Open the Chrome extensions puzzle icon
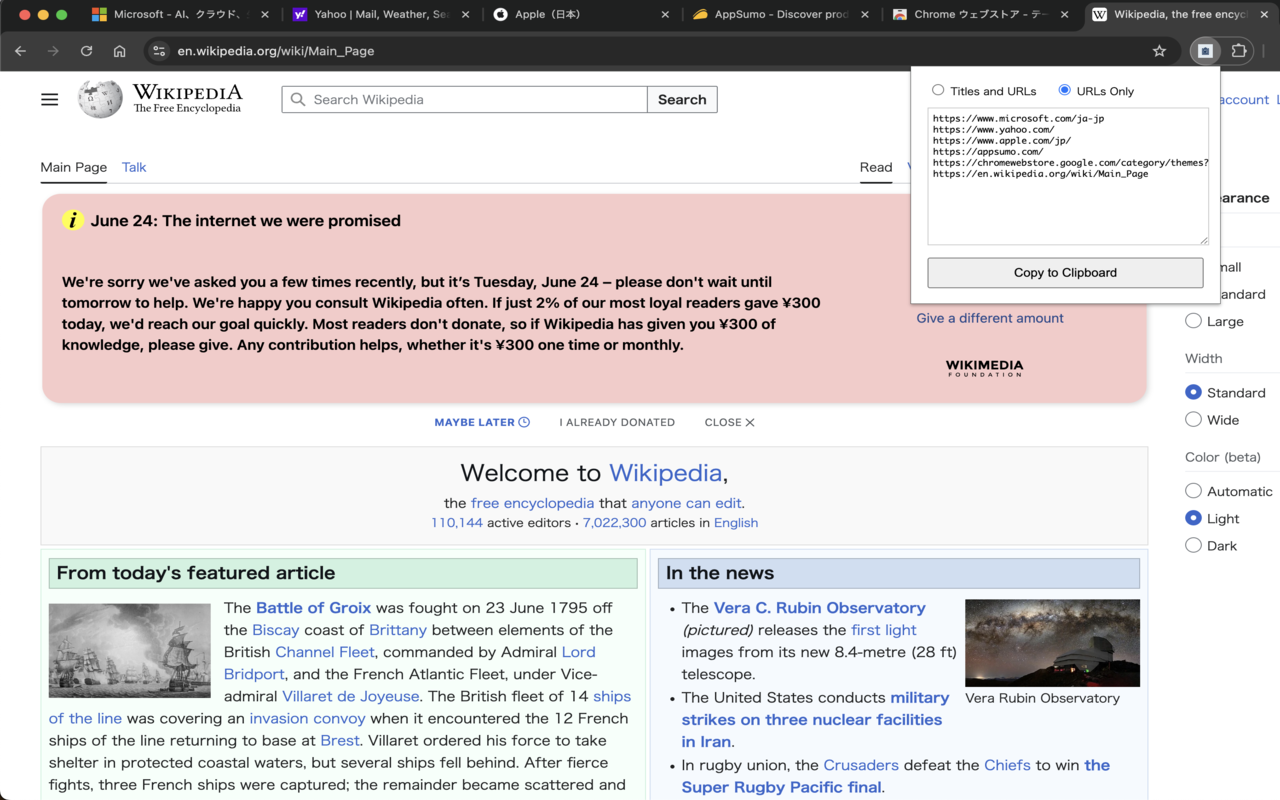Screen dimensions: 1280x800 tap(1239, 51)
